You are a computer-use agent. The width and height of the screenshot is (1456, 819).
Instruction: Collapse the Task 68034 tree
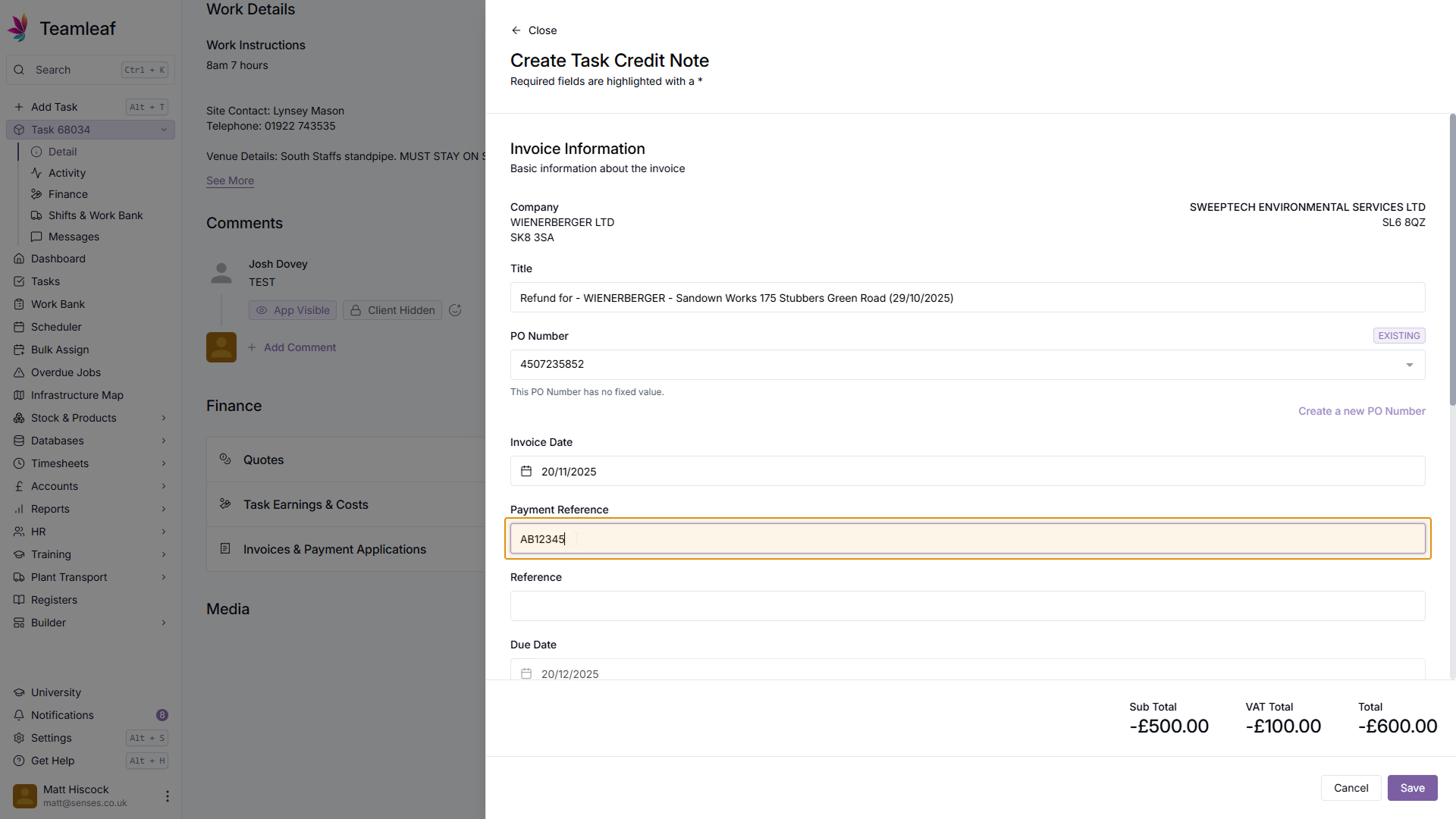click(x=163, y=130)
